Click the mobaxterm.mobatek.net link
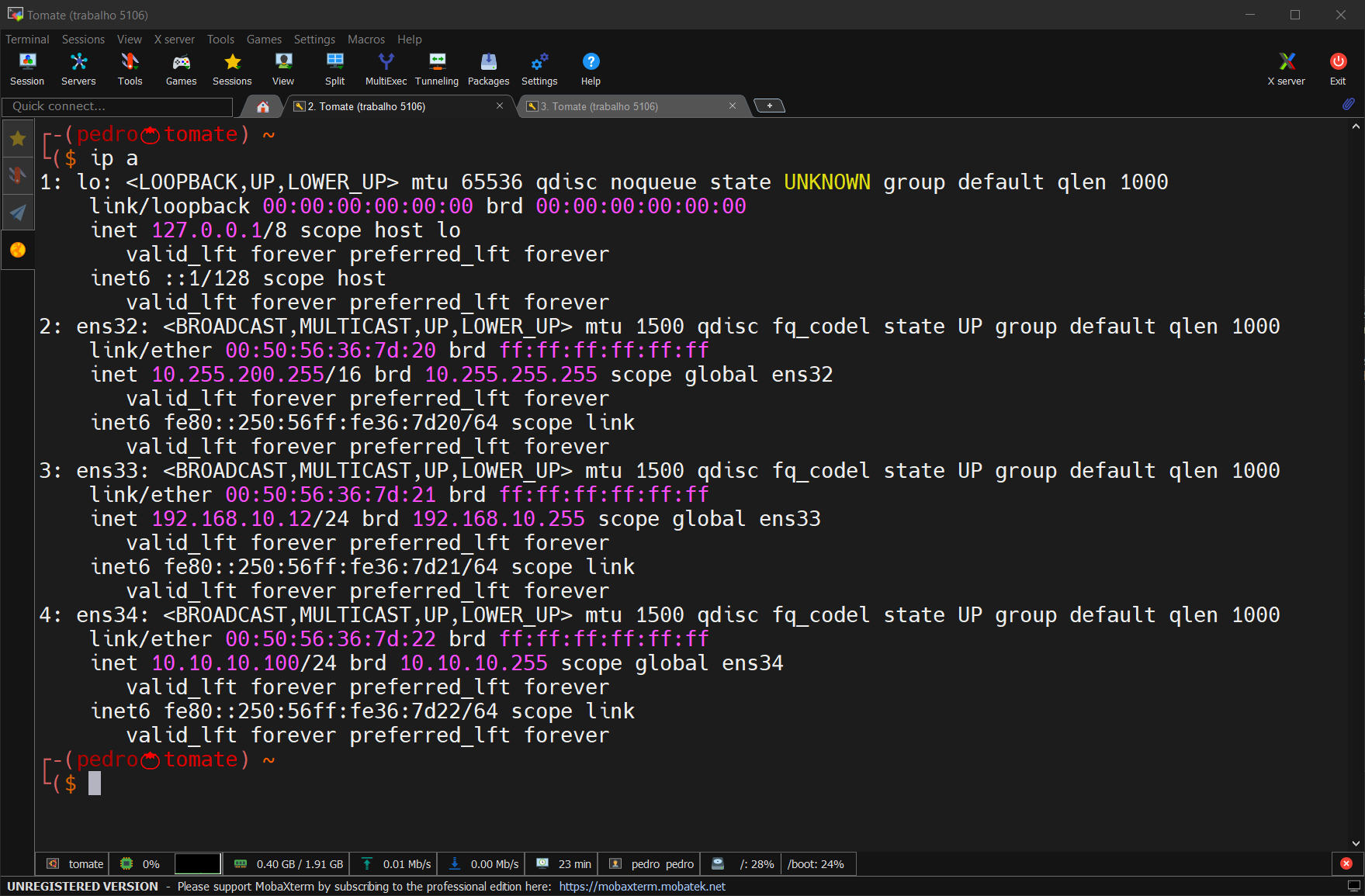Image resolution: width=1365 pixels, height=896 pixels. click(x=642, y=887)
